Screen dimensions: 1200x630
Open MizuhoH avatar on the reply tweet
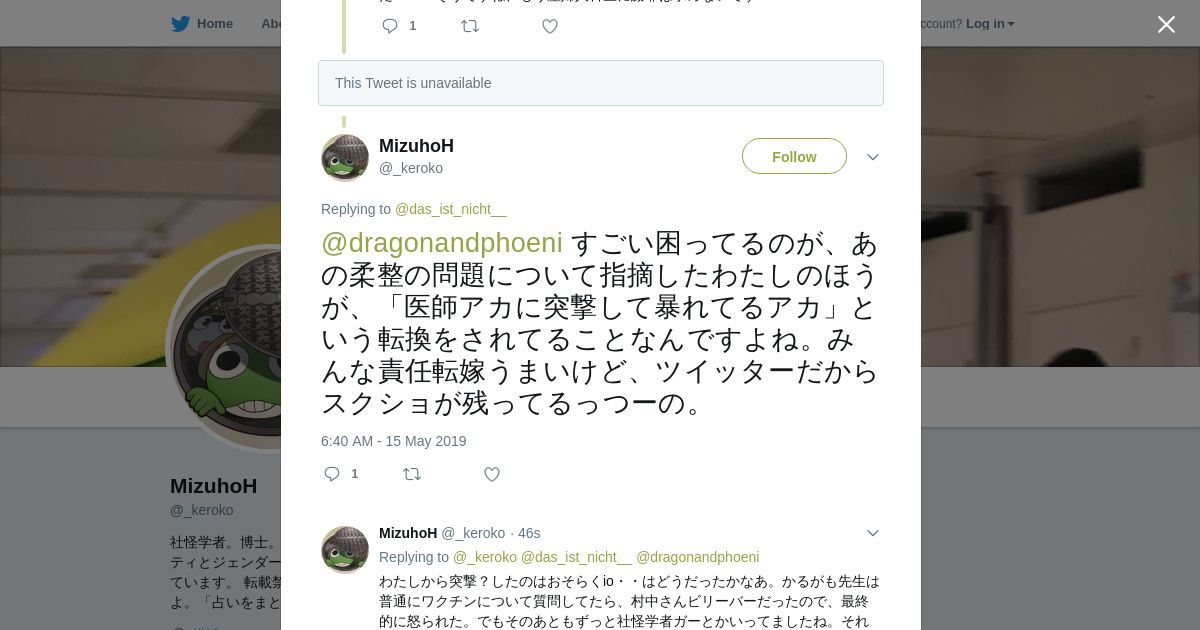coord(345,550)
